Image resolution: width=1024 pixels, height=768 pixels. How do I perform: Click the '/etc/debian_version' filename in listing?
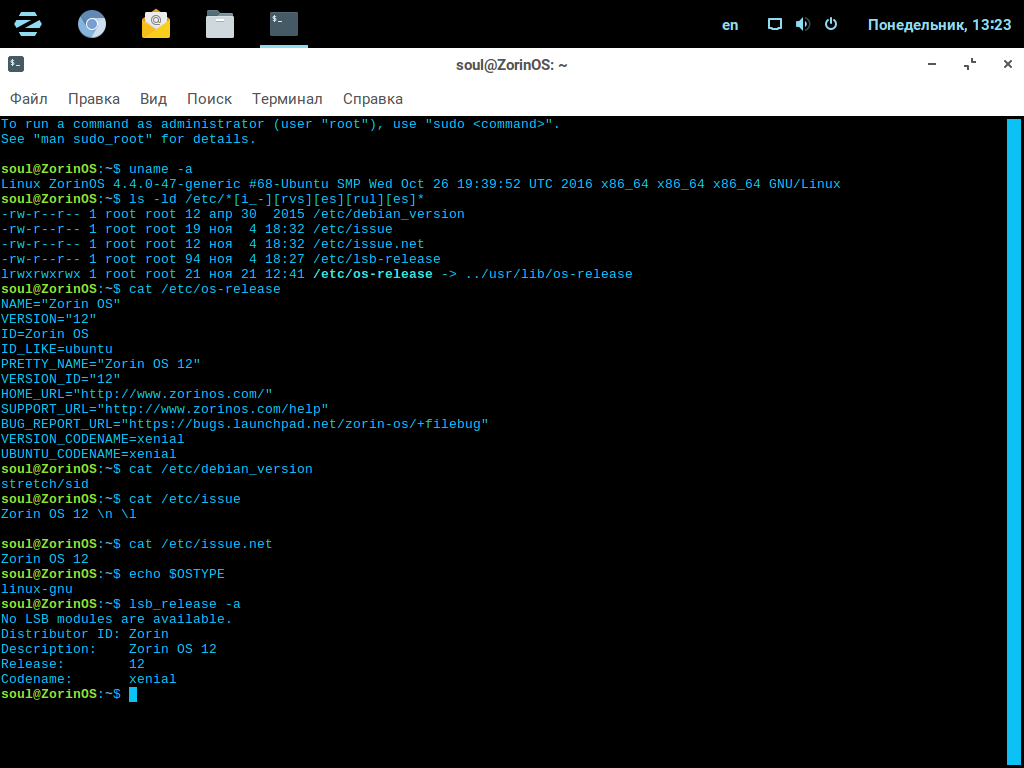coord(389,214)
